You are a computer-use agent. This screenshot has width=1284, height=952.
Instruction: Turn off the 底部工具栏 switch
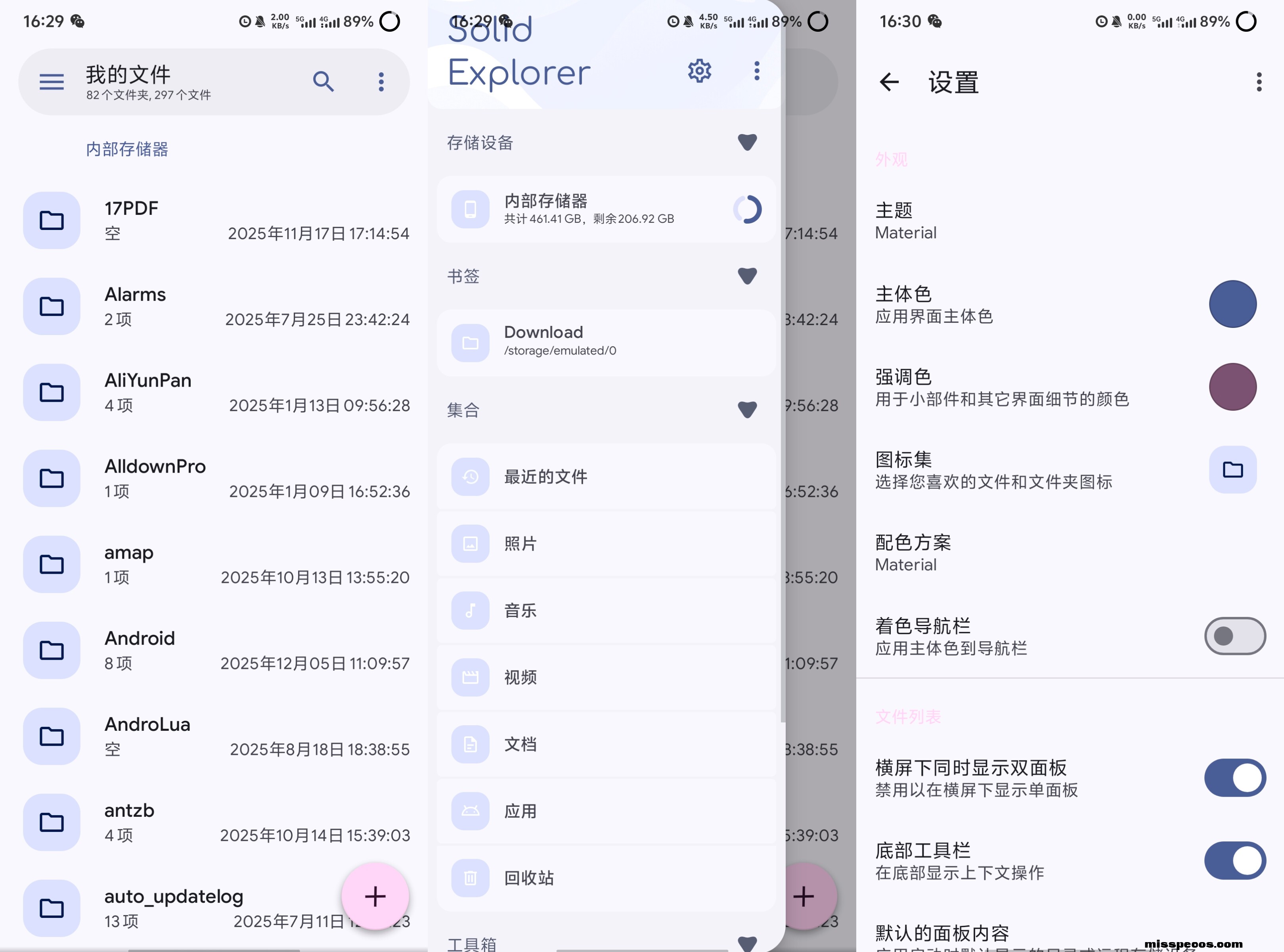click(x=1234, y=860)
